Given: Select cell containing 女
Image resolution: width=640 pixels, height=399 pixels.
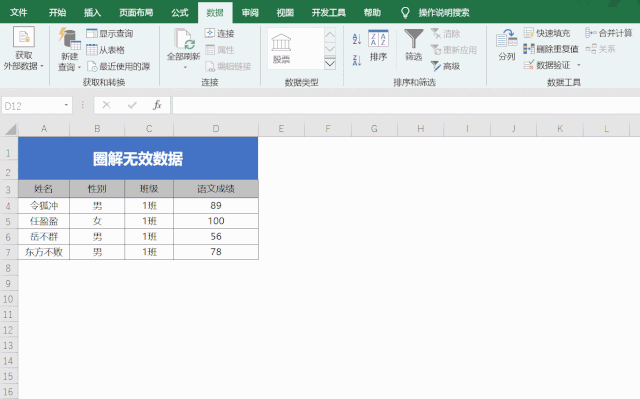Looking at the screenshot, I should click(97, 221).
